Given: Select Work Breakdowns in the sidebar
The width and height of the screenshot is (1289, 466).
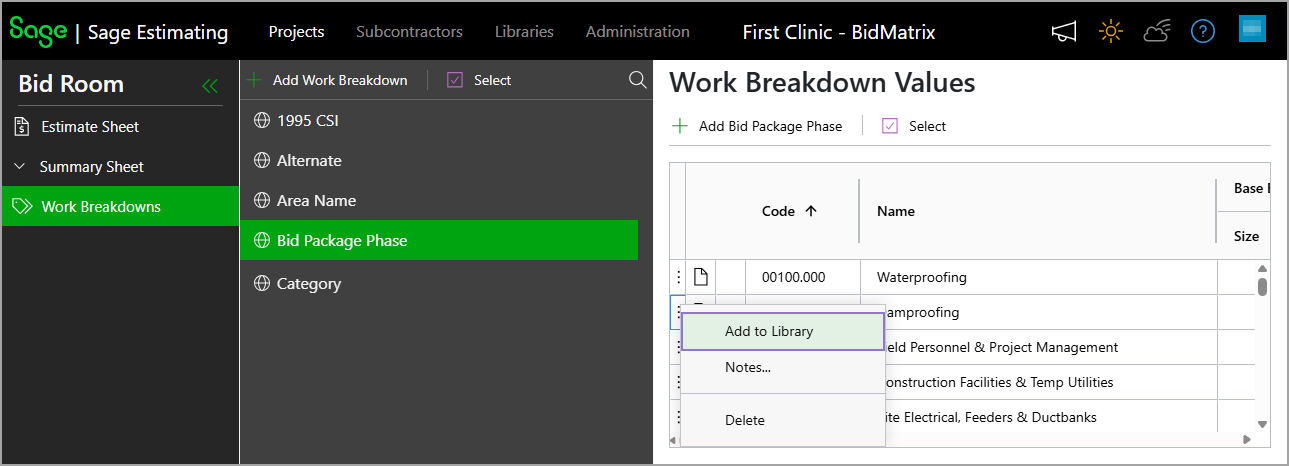Looking at the screenshot, I should tap(120, 207).
